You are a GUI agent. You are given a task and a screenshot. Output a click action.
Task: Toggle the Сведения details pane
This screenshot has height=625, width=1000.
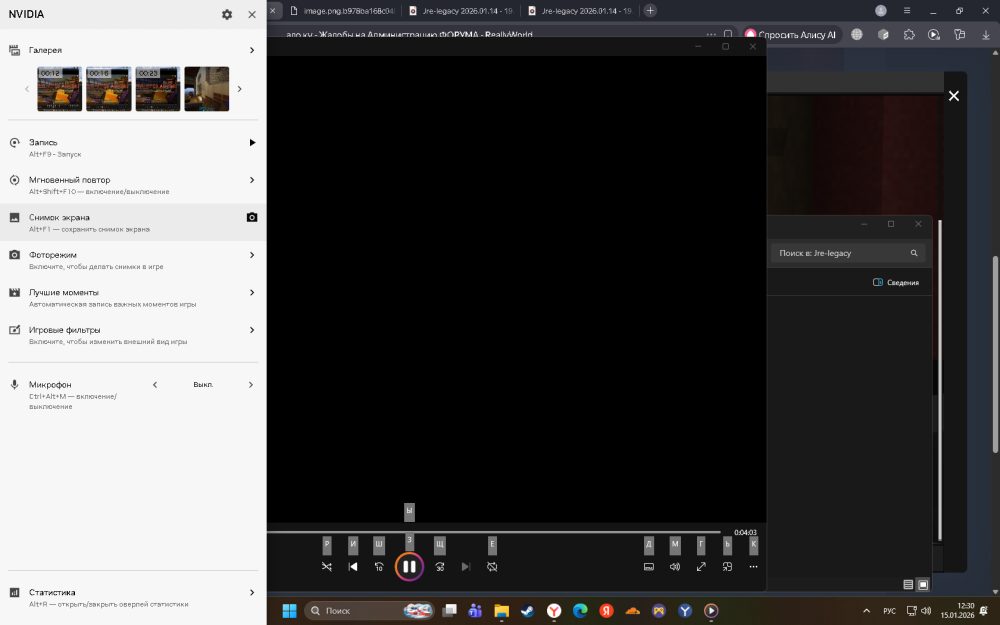point(896,283)
